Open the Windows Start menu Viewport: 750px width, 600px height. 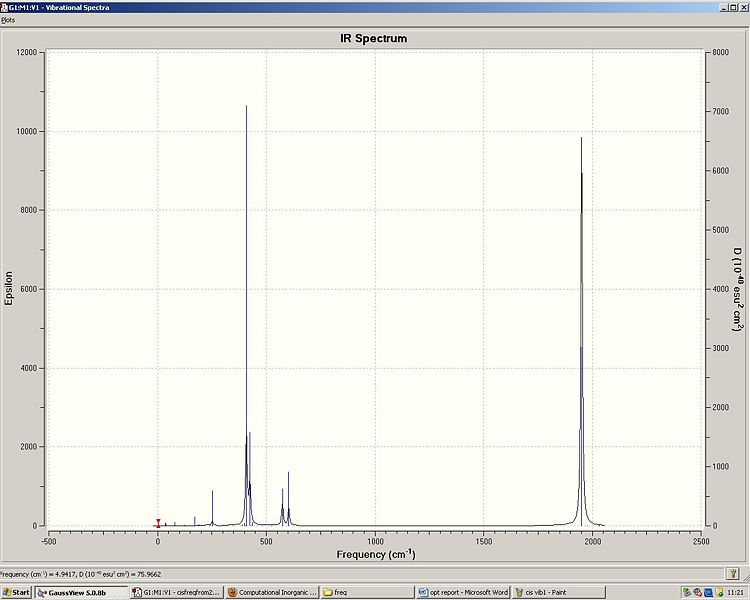tap(16, 592)
